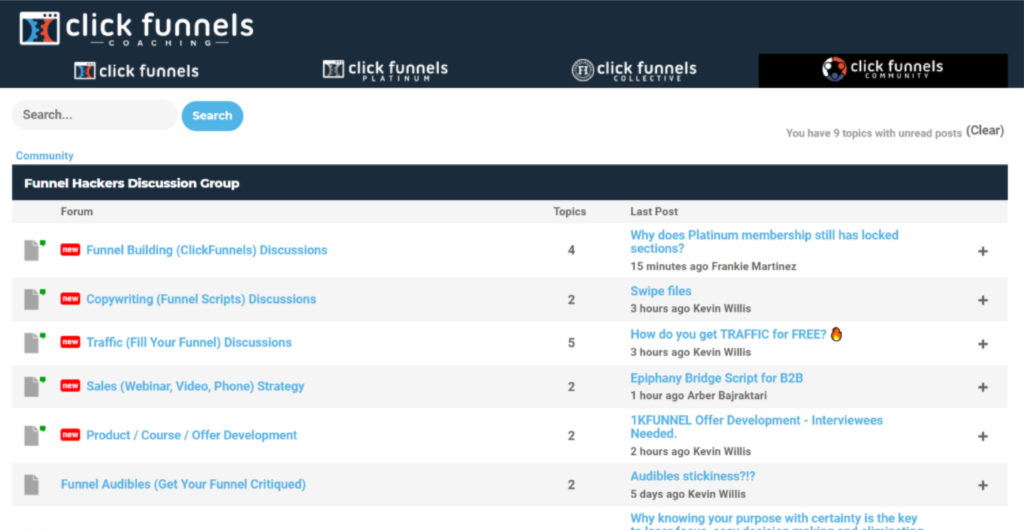The image size is (1024, 530).
Task: Expand the Product / Course row
Action: [x=982, y=437]
